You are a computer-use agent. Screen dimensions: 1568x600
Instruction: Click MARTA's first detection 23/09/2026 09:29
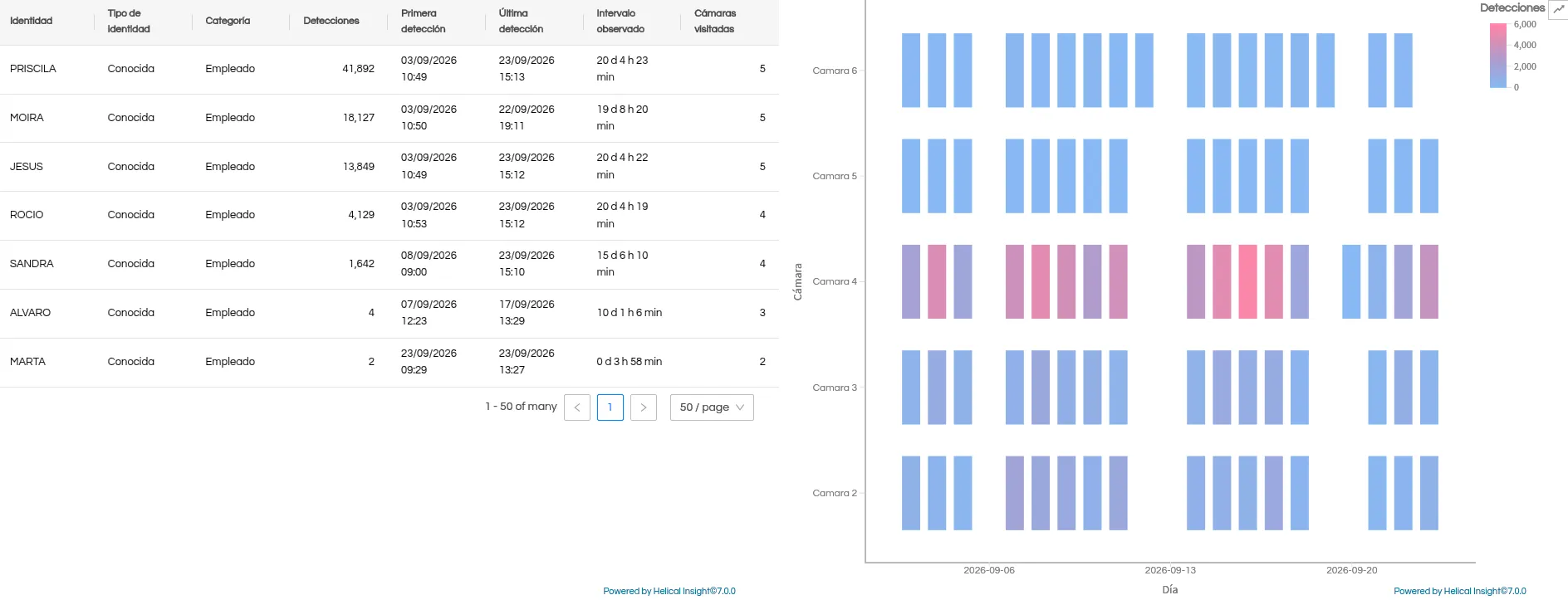(x=429, y=362)
